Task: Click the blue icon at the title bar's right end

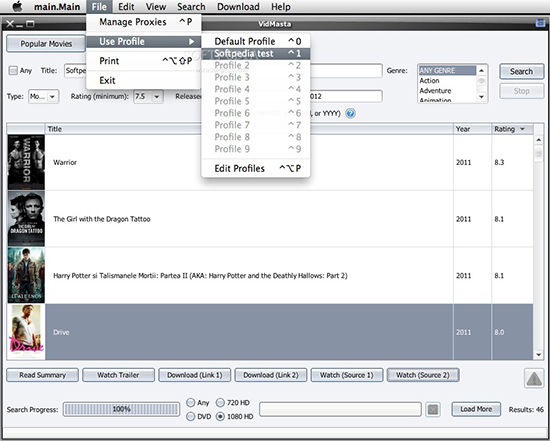Action: (540, 23)
